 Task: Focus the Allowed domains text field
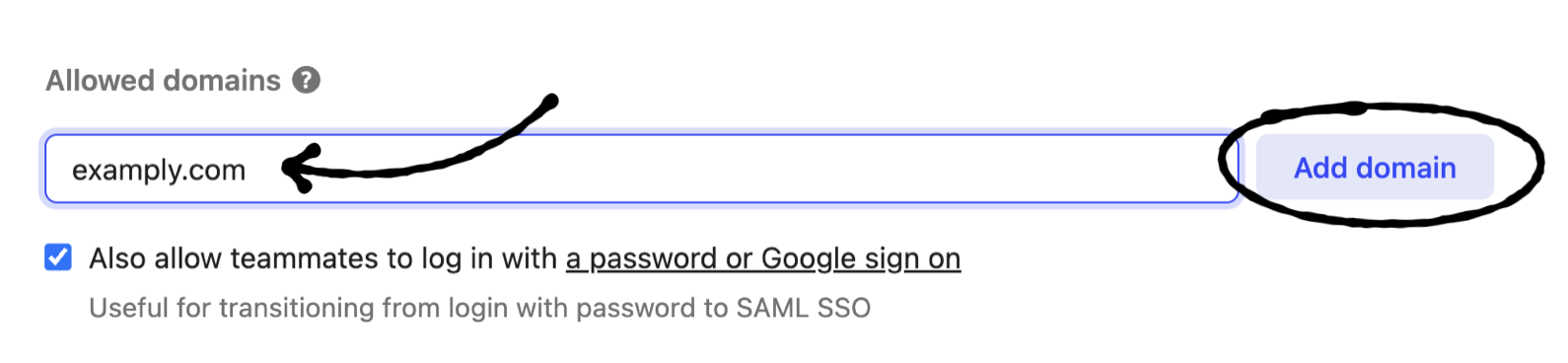[641, 169]
